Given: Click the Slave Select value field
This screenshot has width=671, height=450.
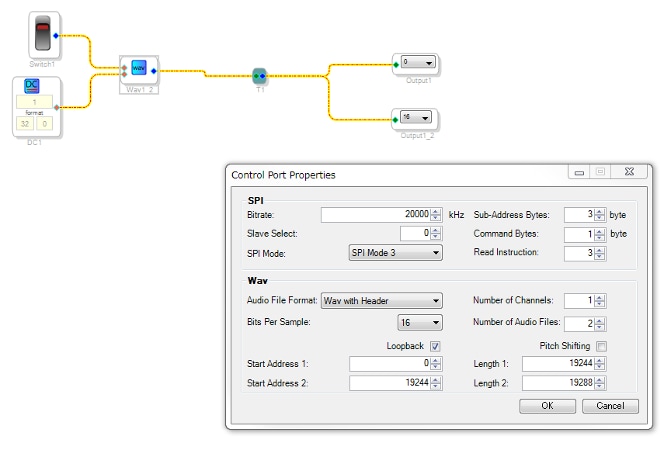Looking at the screenshot, I should [415, 234].
